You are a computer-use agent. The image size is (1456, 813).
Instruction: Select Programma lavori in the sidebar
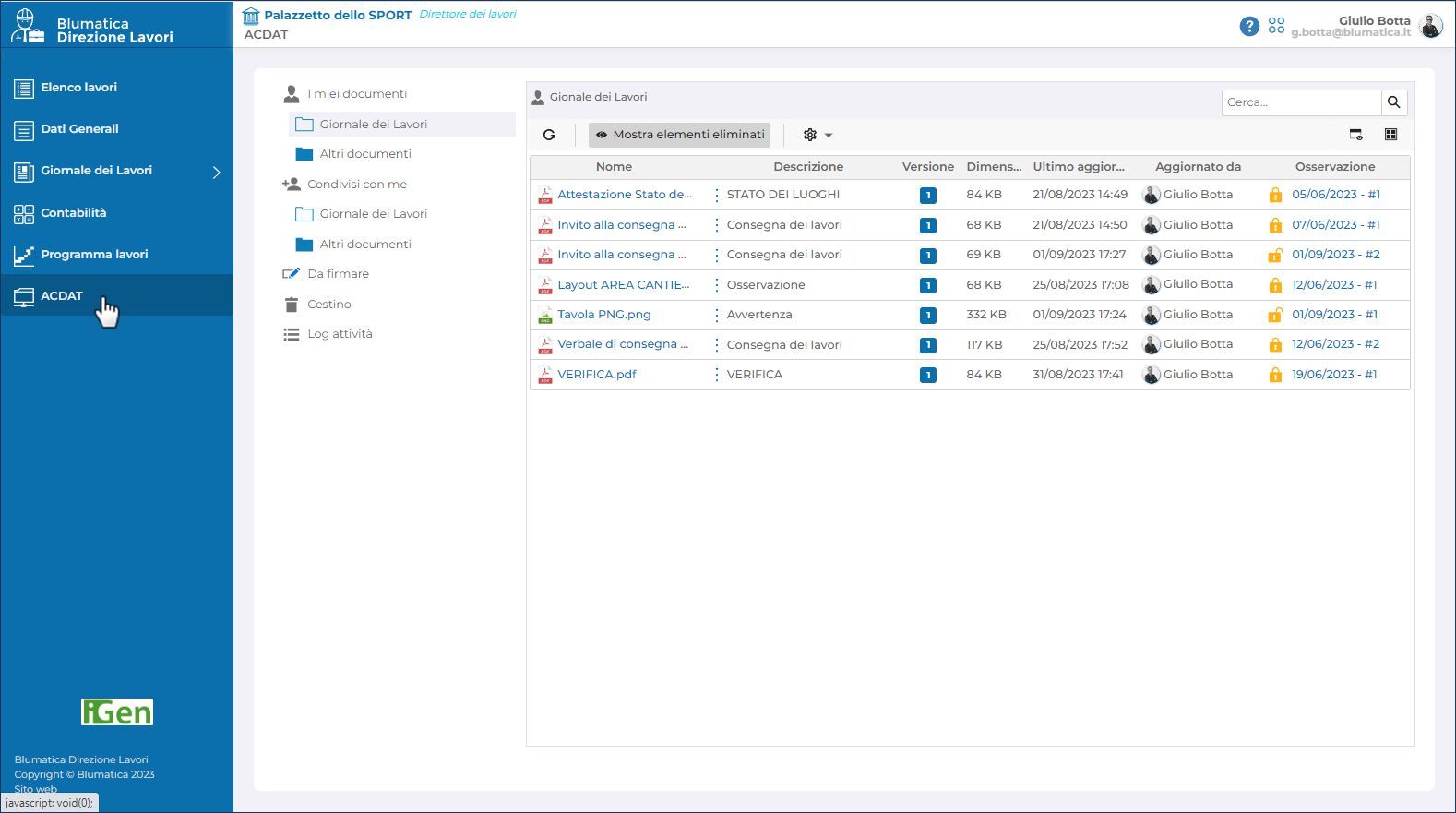pyautogui.click(x=93, y=255)
